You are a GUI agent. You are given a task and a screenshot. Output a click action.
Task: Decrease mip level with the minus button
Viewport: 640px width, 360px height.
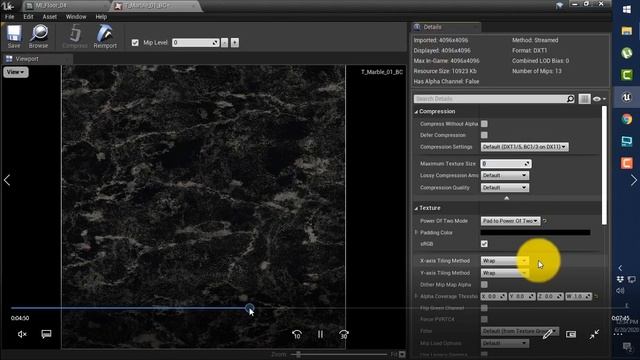224,42
